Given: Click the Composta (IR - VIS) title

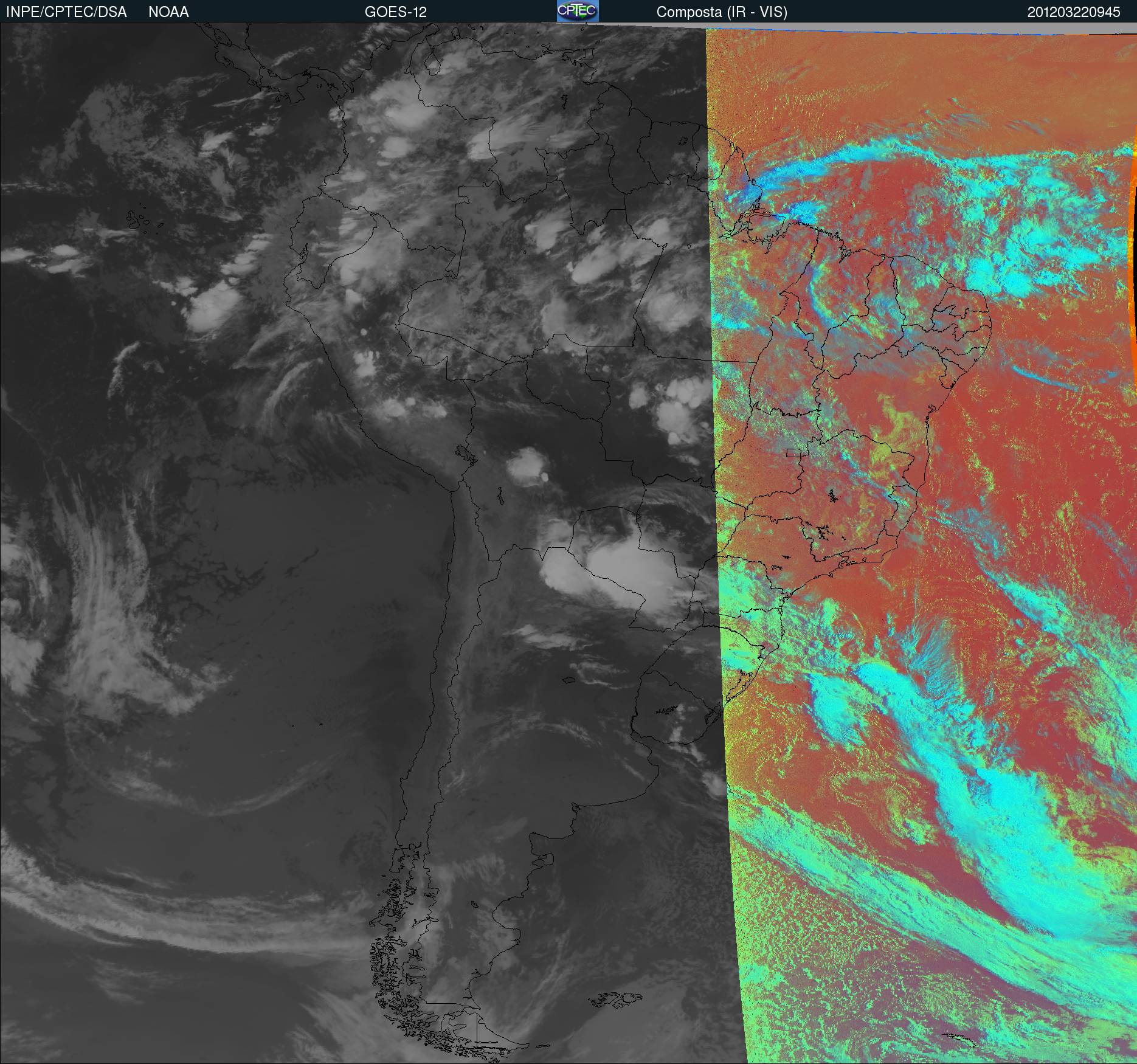Looking at the screenshot, I should [722, 12].
